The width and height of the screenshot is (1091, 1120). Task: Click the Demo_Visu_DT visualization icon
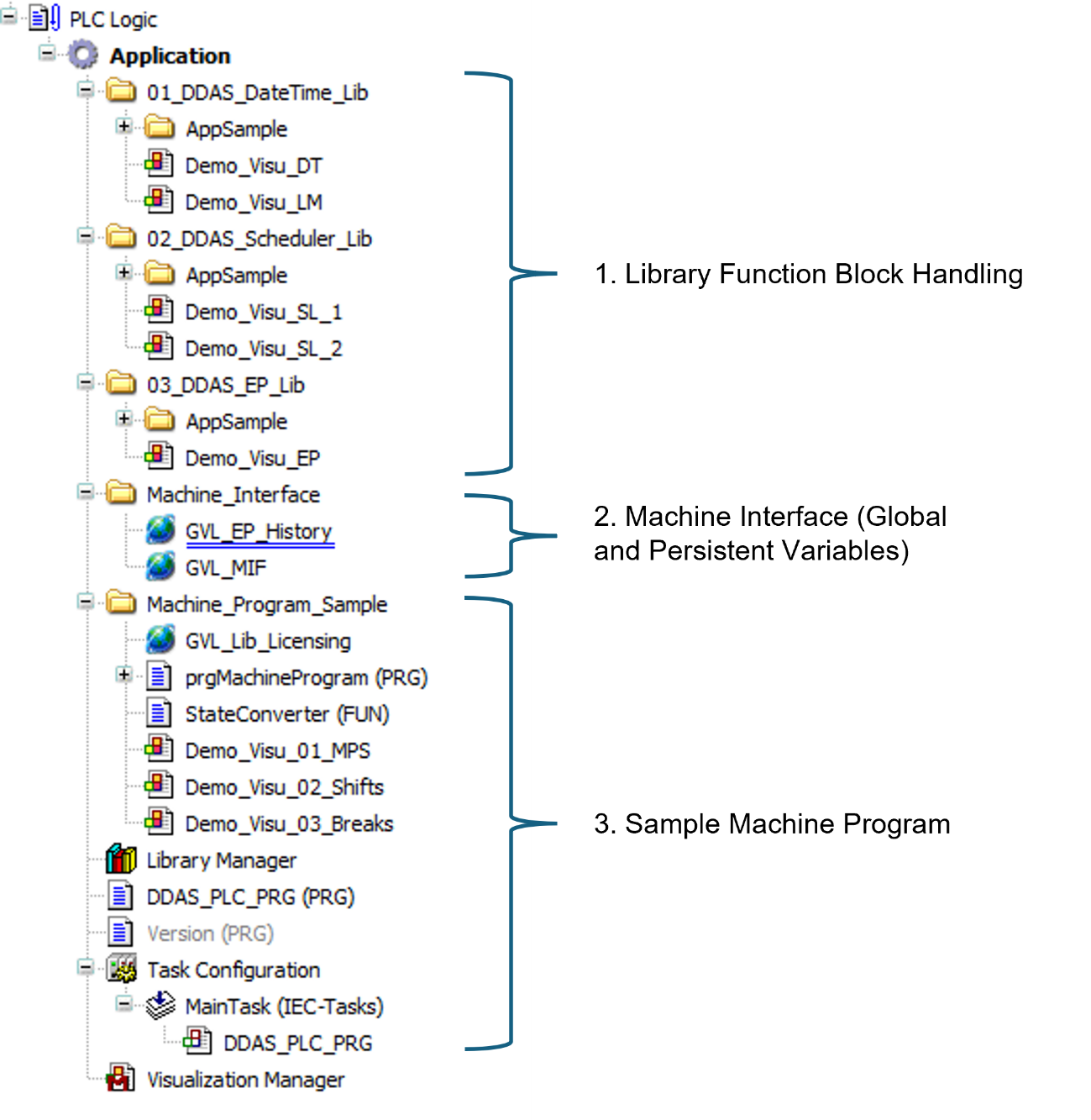[x=159, y=163]
